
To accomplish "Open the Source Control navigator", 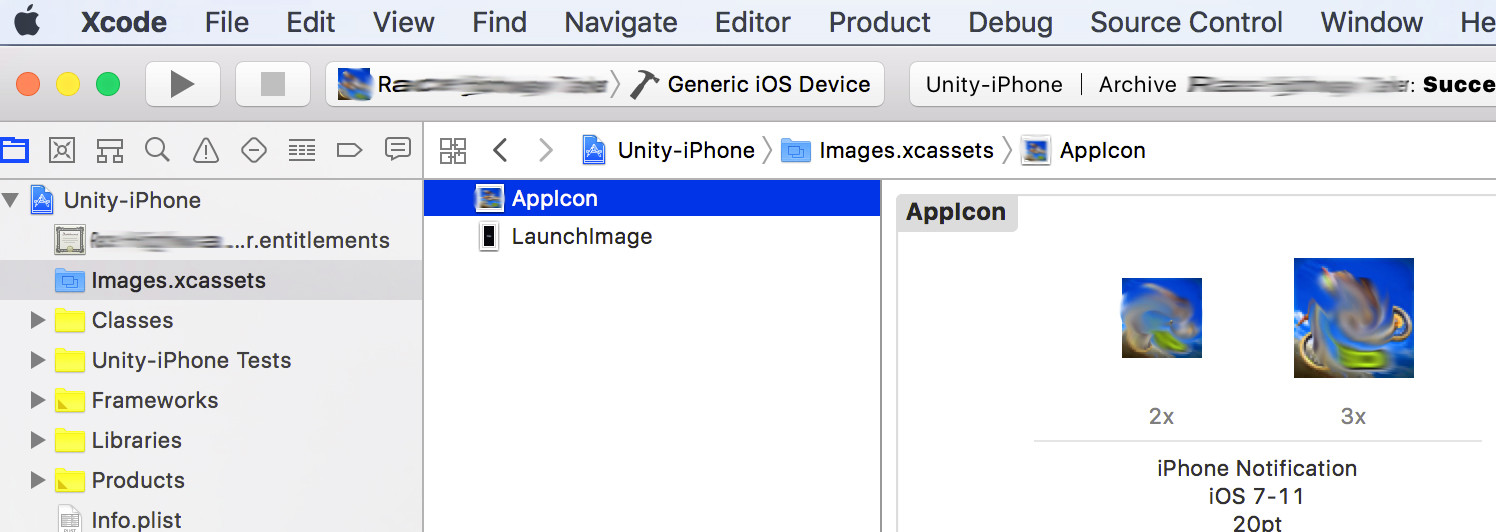I will click(62, 150).
